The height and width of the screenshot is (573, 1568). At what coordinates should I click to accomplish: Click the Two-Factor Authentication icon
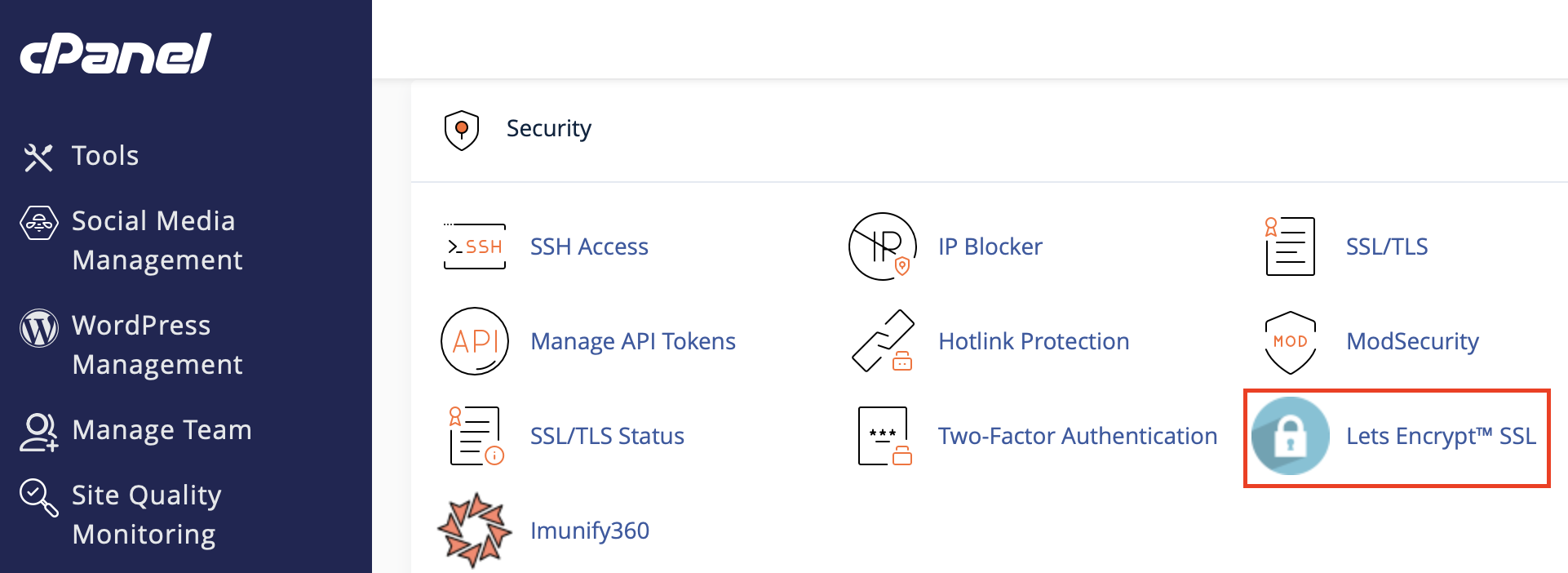point(885,436)
